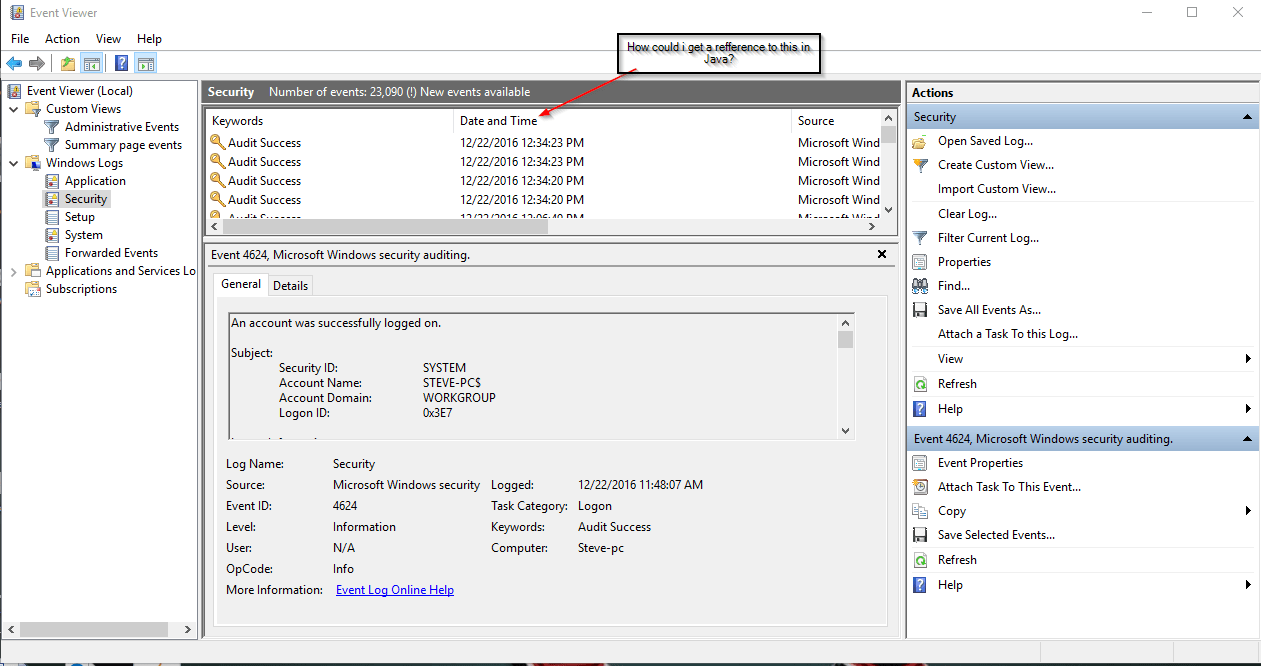Click the Filter Current Log funnel icon
The width and height of the screenshot is (1261, 666).
(x=920, y=238)
